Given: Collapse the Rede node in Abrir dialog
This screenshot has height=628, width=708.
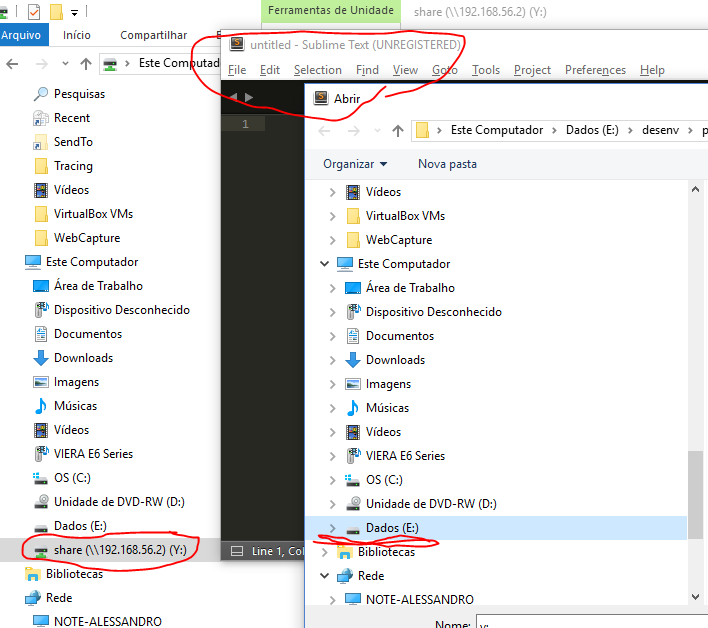Looking at the screenshot, I should pos(324,576).
